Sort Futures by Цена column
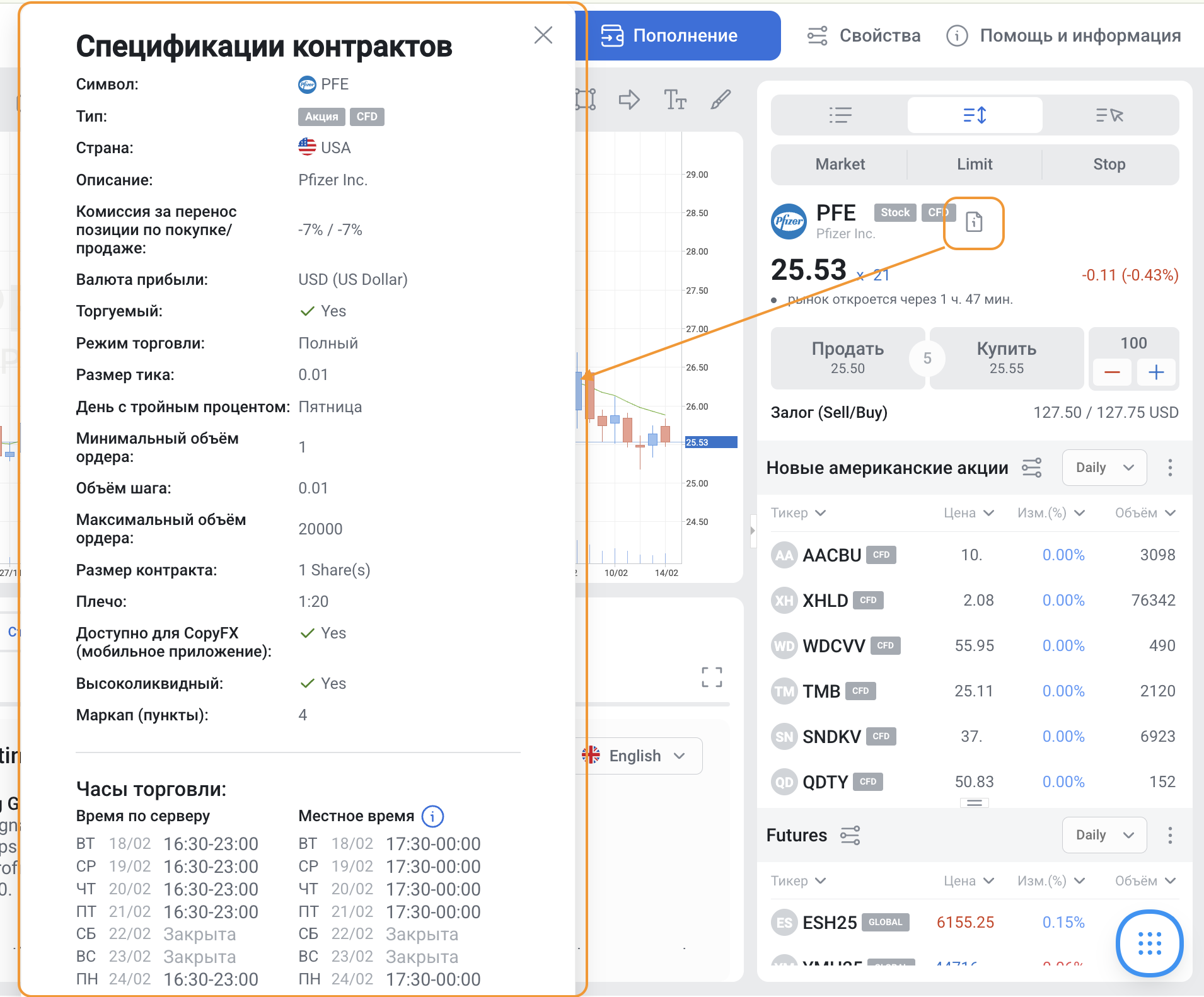 969,881
